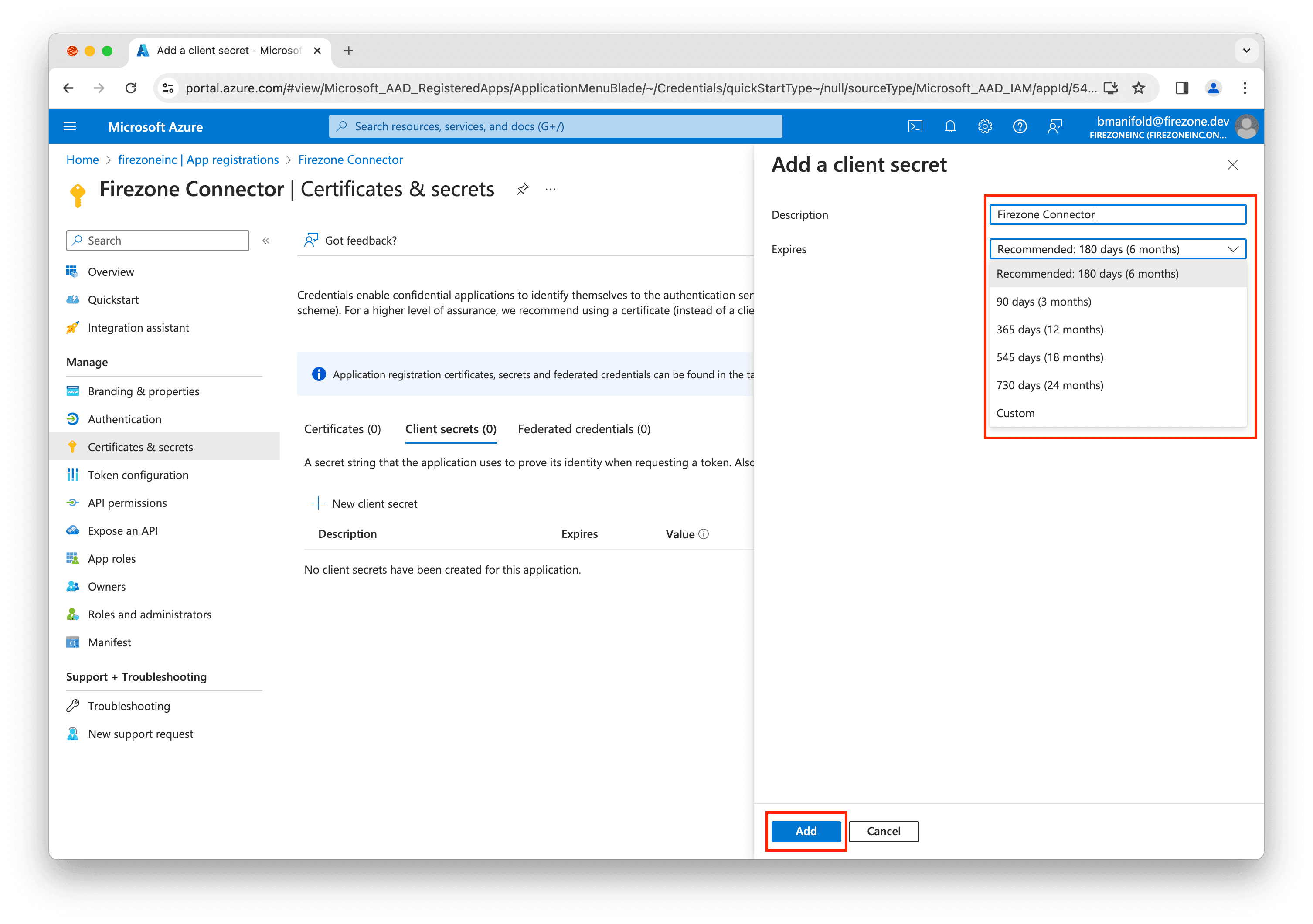Viewport: 1313px width, 924px height.
Task: Select 90 days (3 months) option
Action: point(1044,302)
